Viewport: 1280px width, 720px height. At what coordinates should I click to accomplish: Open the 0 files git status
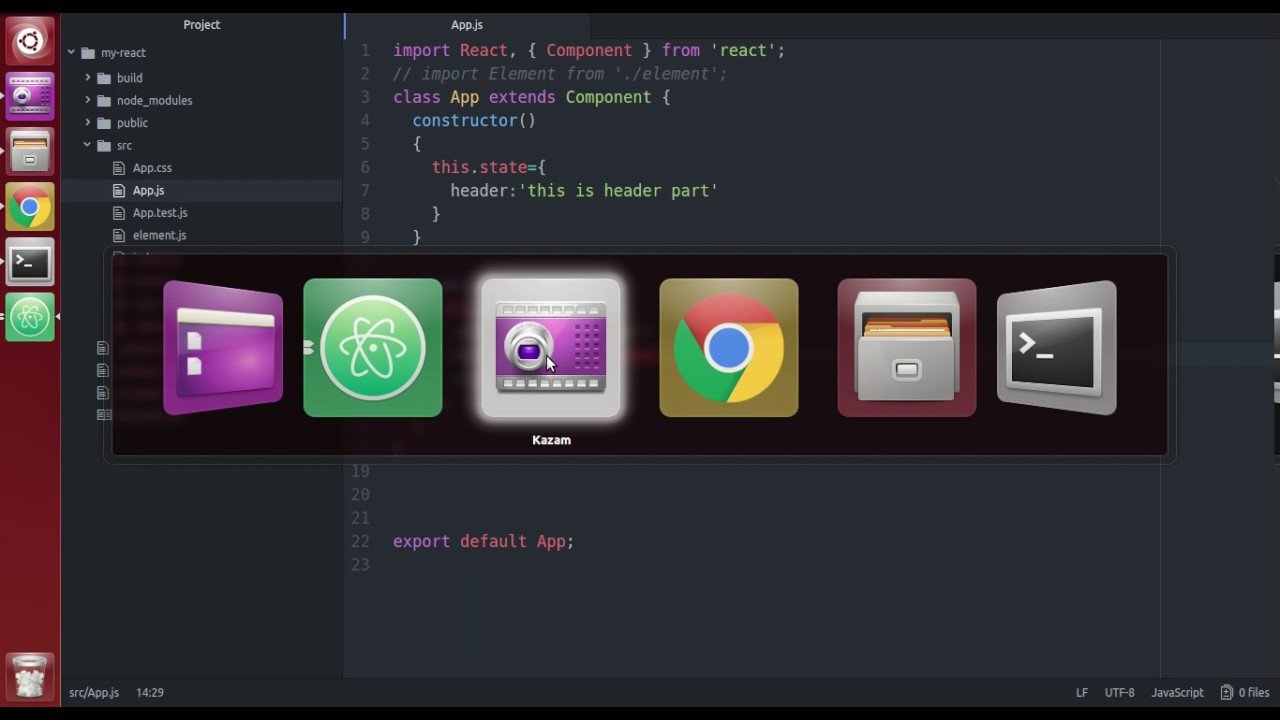tap(1245, 692)
